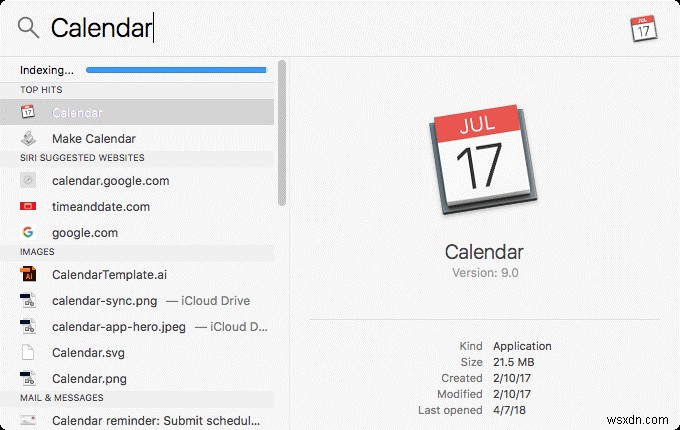
Task: Click the blue Indexing progress bar
Action: click(x=176, y=70)
